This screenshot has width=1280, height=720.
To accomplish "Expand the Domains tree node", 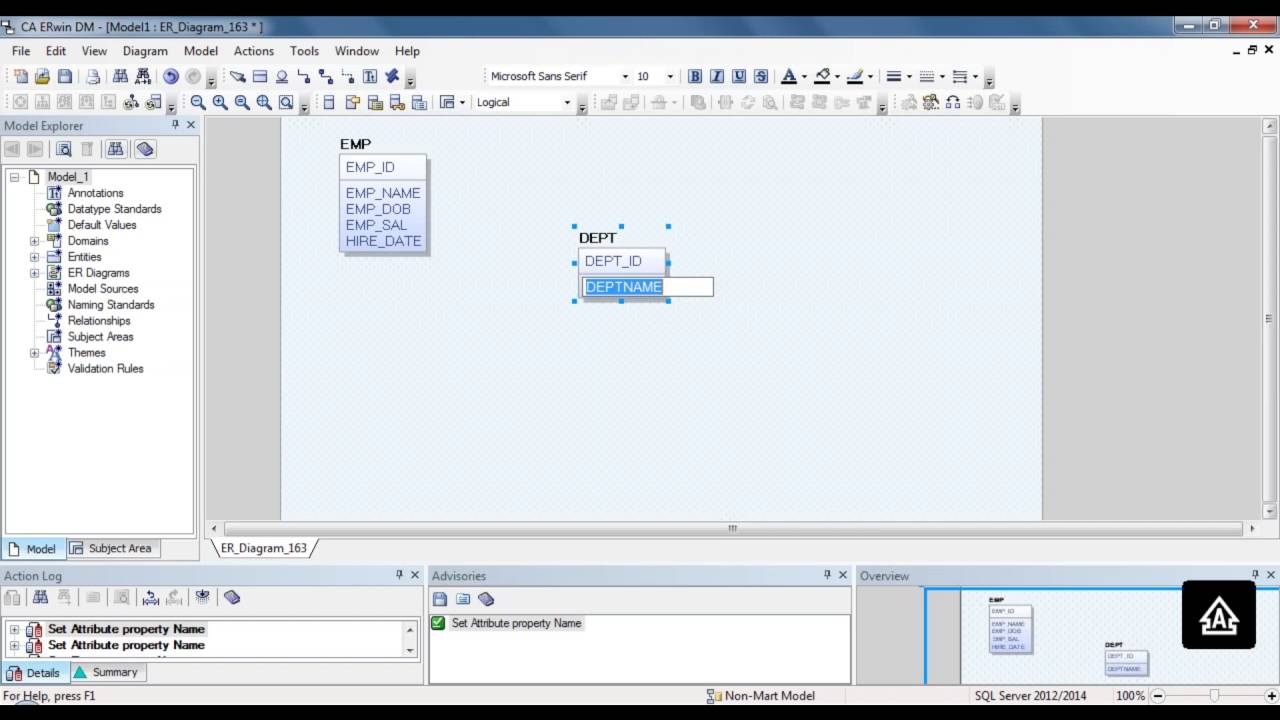I will [x=34, y=241].
